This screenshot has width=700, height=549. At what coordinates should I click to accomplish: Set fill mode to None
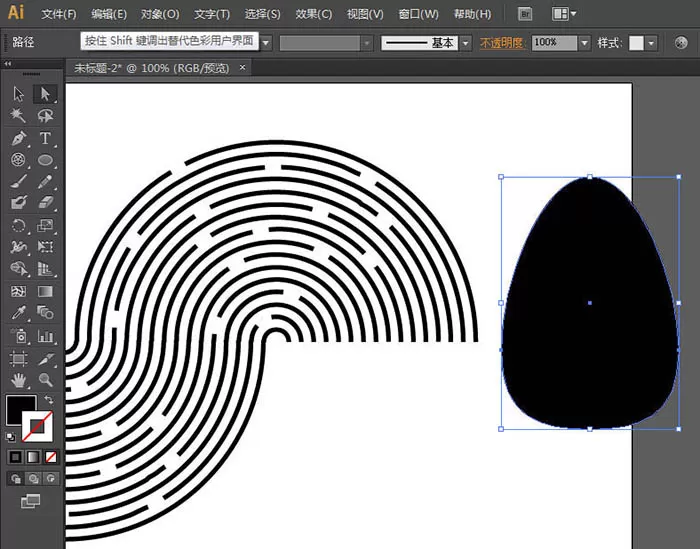pyautogui.click(x=51, y=457)
